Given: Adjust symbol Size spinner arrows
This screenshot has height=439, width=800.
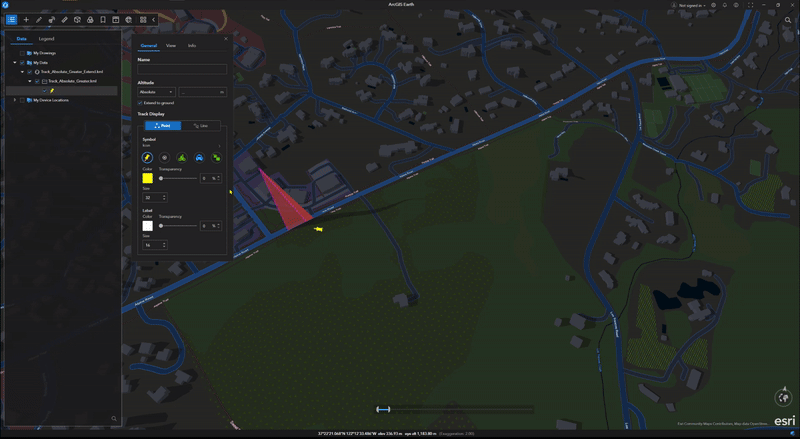Looking at the screenshot, I should [164, 198].
